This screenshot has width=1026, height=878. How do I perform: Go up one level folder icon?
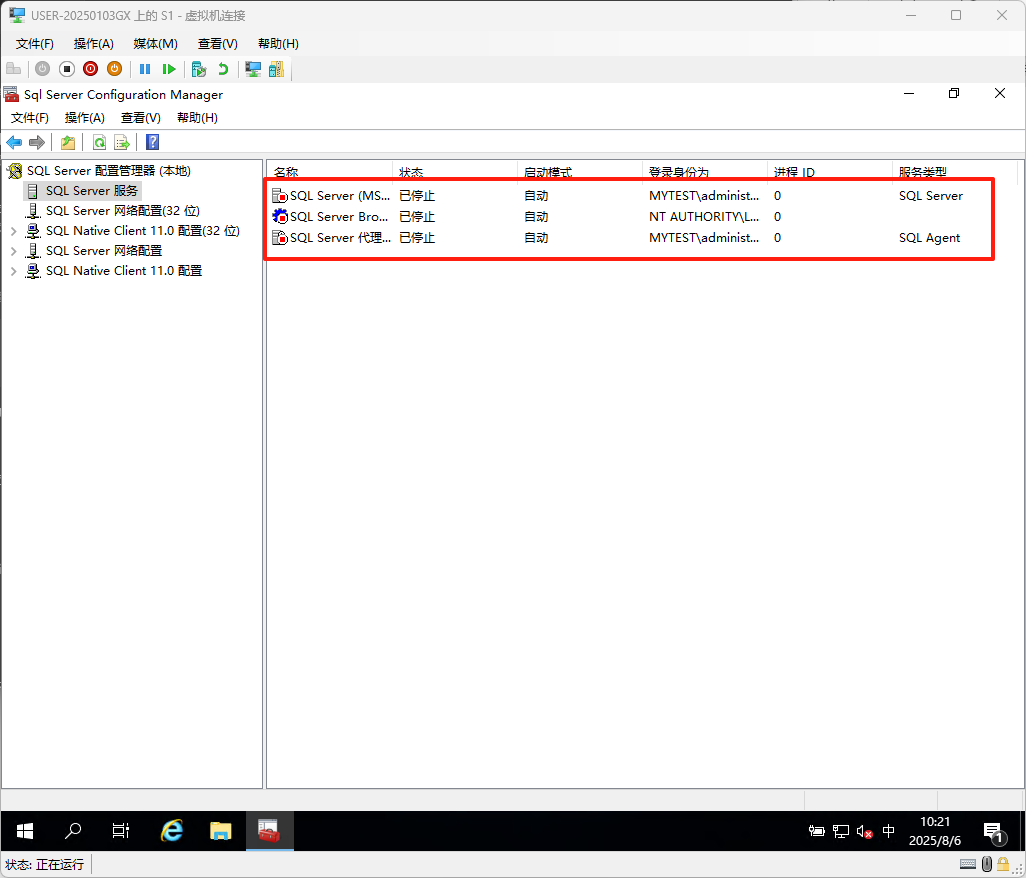coord(68,142)
